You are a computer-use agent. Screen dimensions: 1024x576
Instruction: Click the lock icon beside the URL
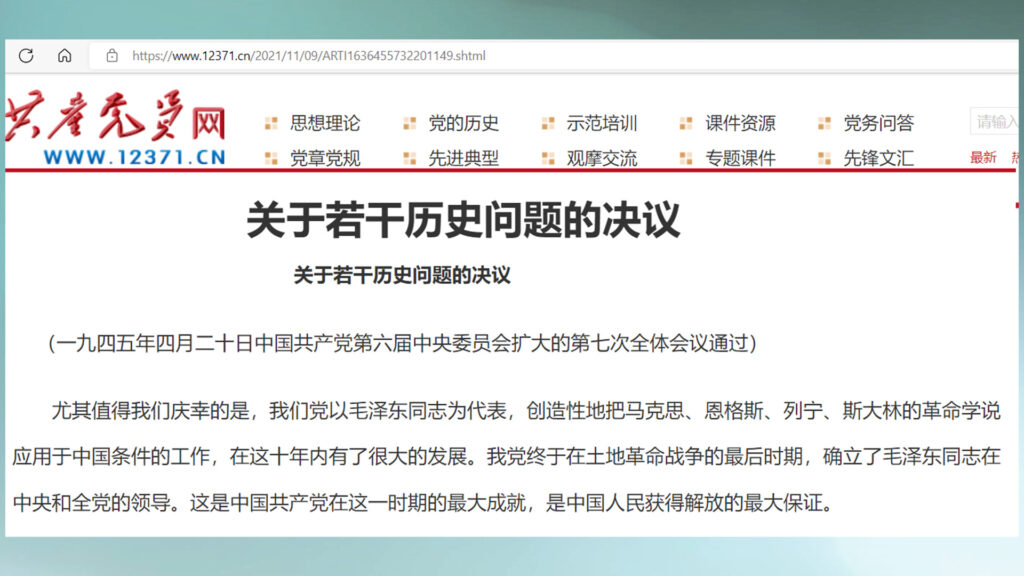click(112, 56)
